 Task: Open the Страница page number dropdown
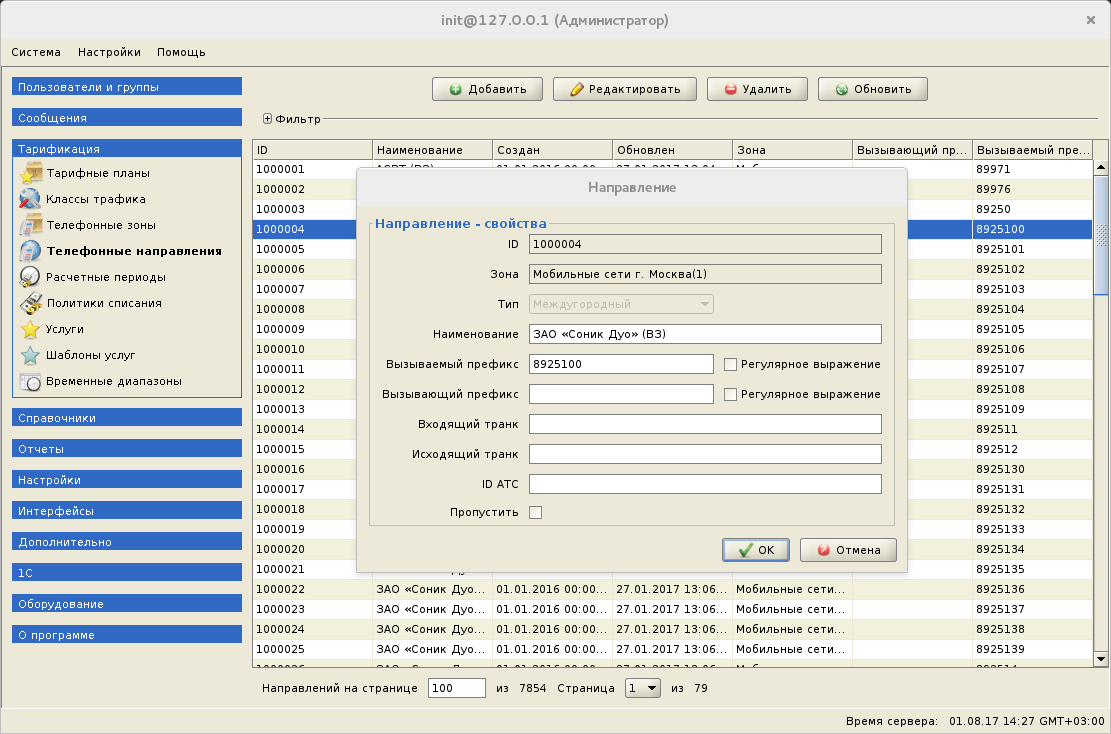click(x=641, y=688)
